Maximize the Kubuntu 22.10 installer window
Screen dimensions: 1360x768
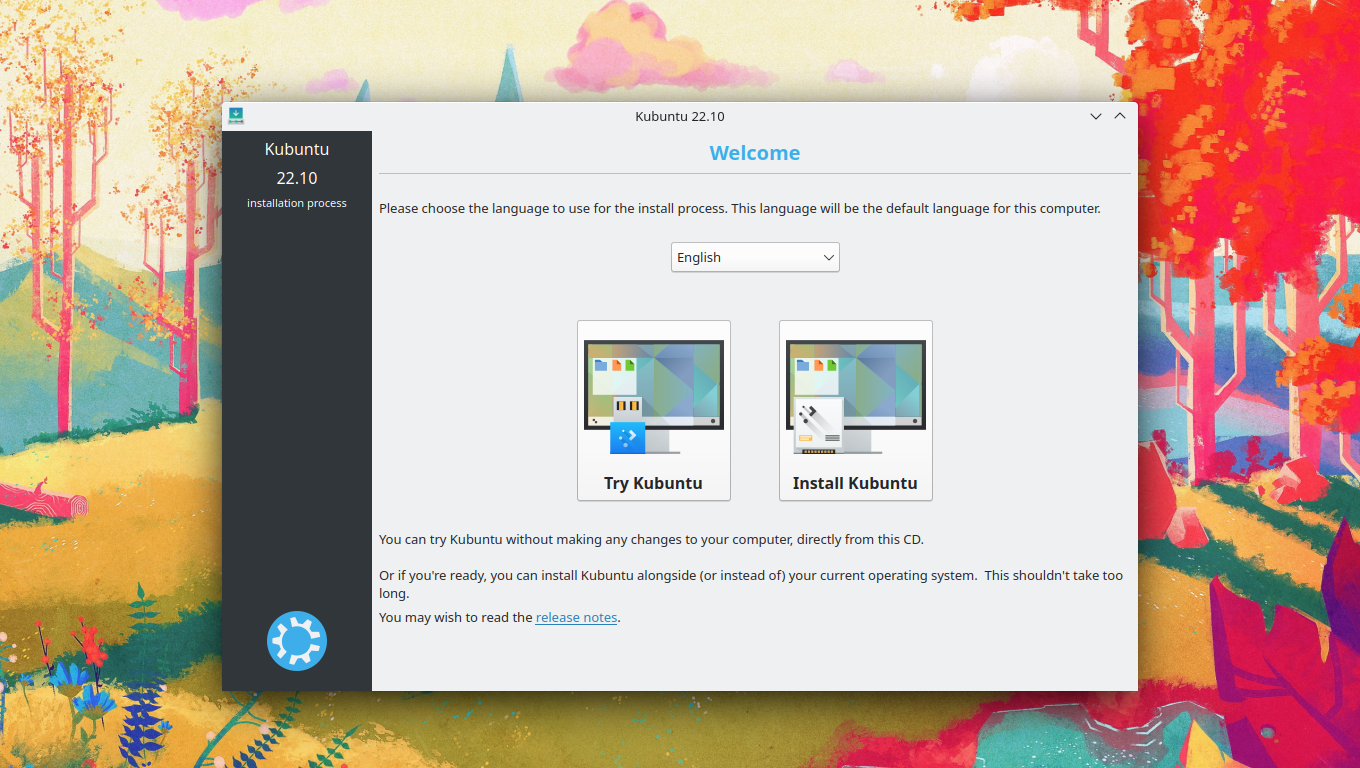(x=1120, y=116)
